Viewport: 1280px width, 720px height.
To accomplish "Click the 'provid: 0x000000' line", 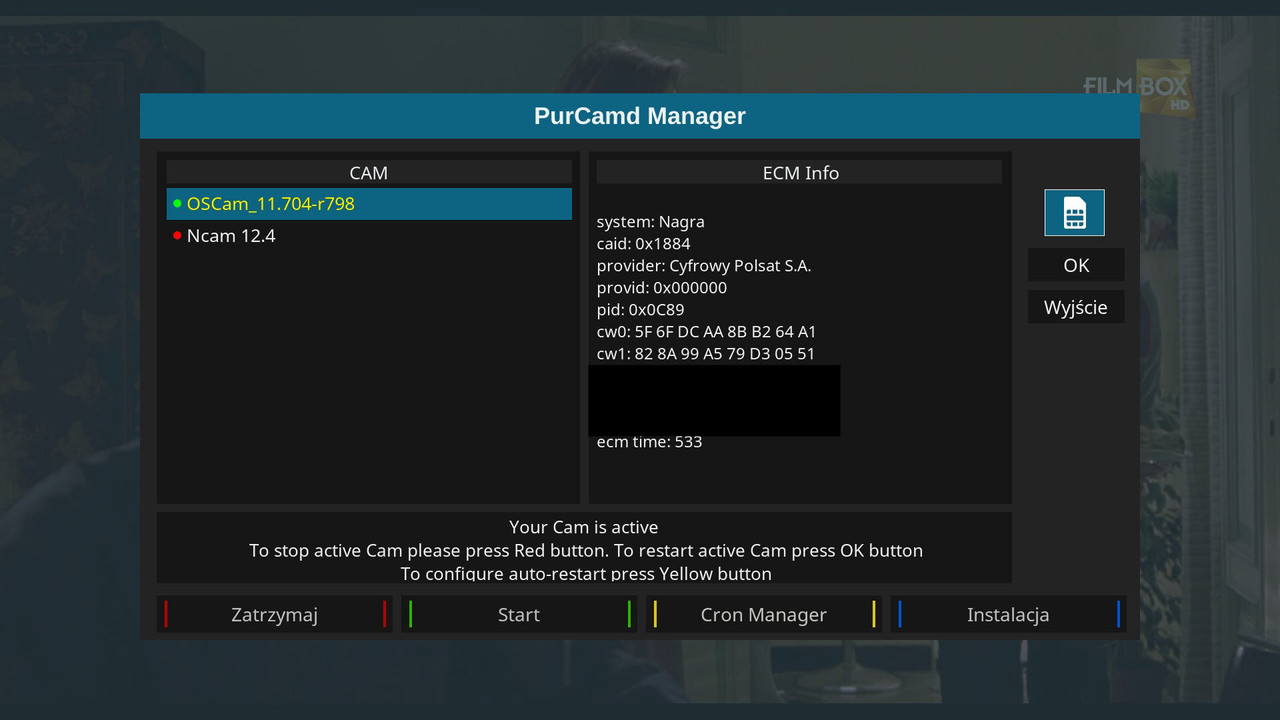I will [662, 288].
